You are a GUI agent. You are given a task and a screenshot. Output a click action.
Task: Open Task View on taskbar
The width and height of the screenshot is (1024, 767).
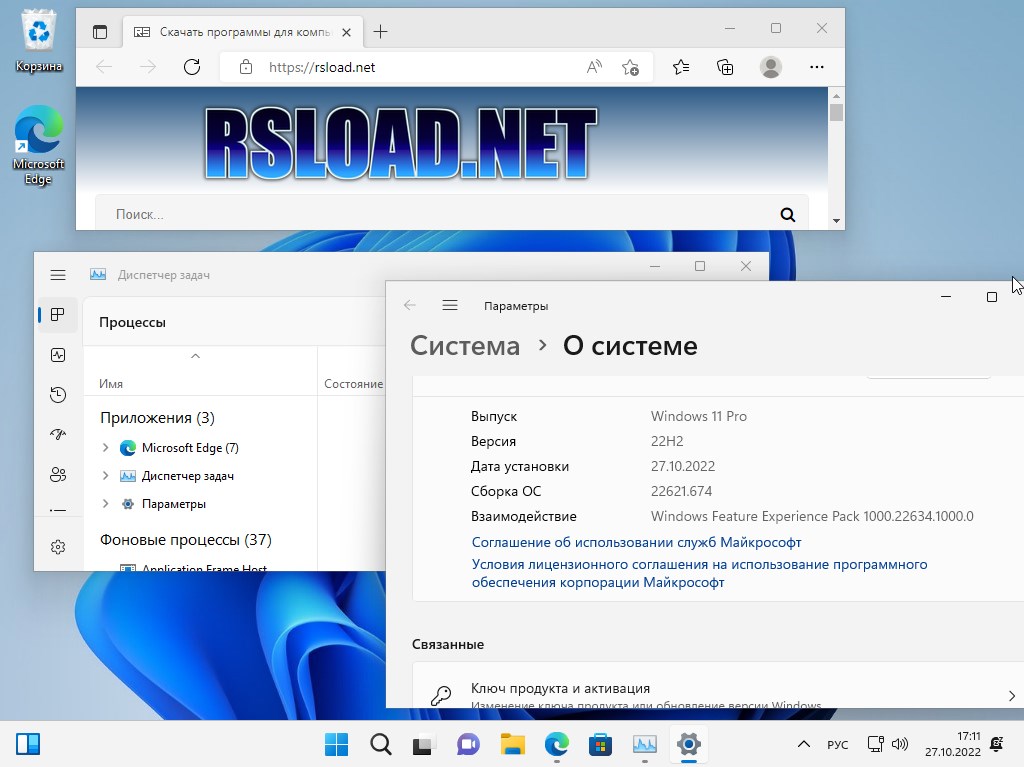[424, 743]
